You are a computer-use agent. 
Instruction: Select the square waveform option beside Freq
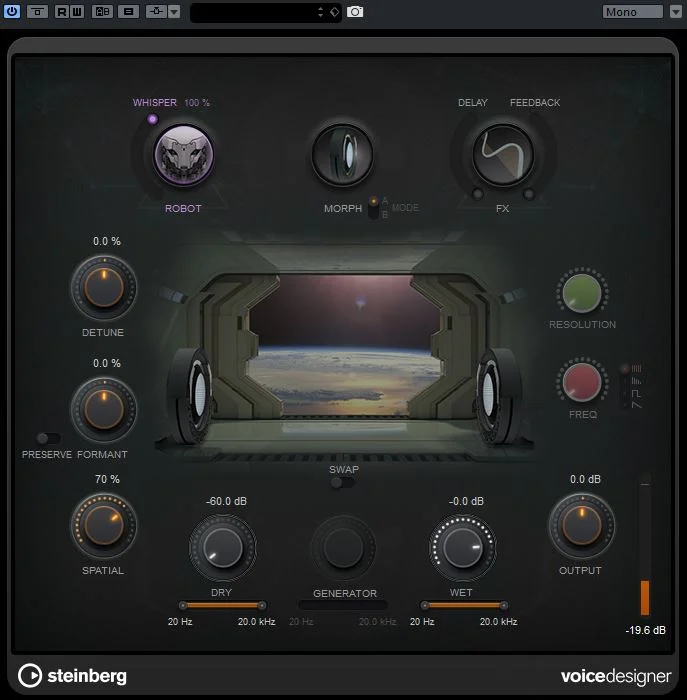(x=636, y=393)
